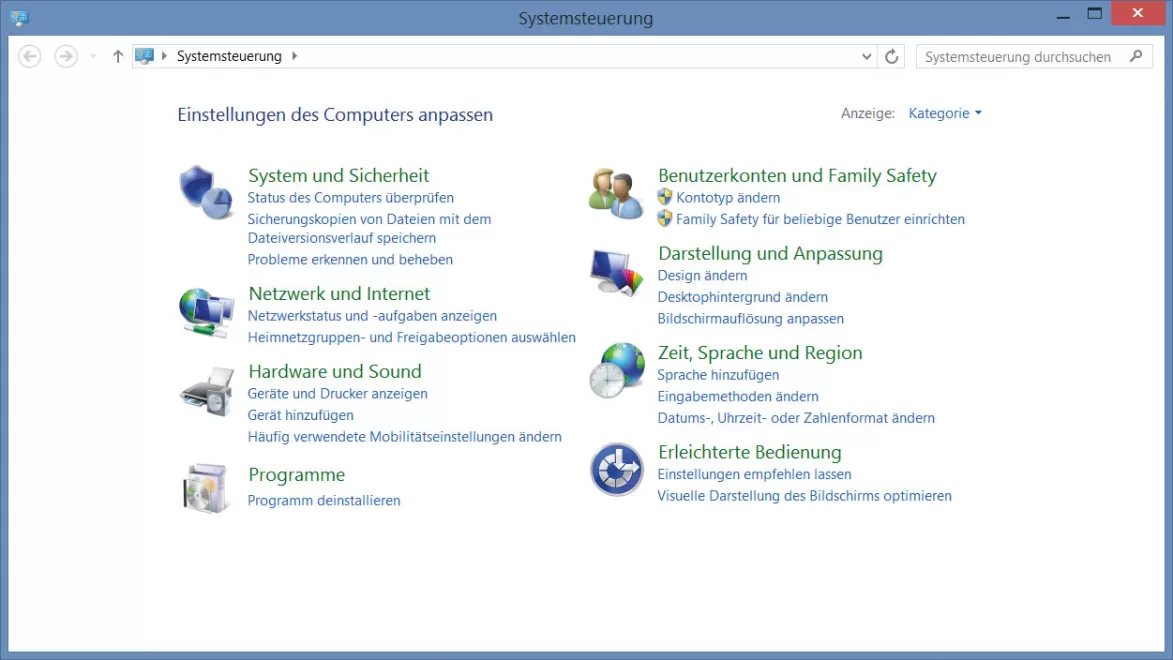Viewport: 1173px width, 660px height.
Task: Open Hardware und Sound category
Action: click(334, 371)
